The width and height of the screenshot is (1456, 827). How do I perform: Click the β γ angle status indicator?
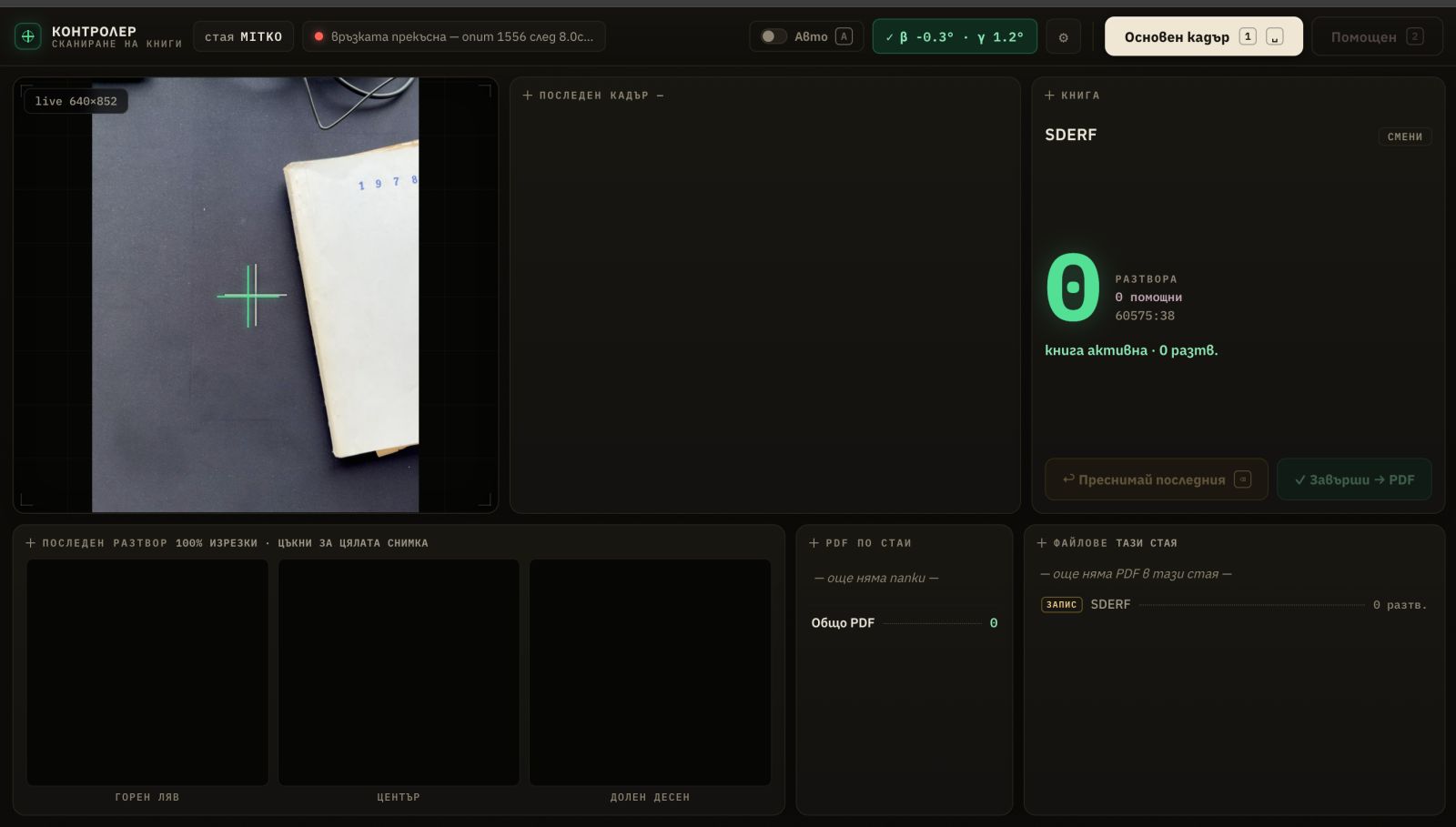pyautogui.click(x=955, y=36)
